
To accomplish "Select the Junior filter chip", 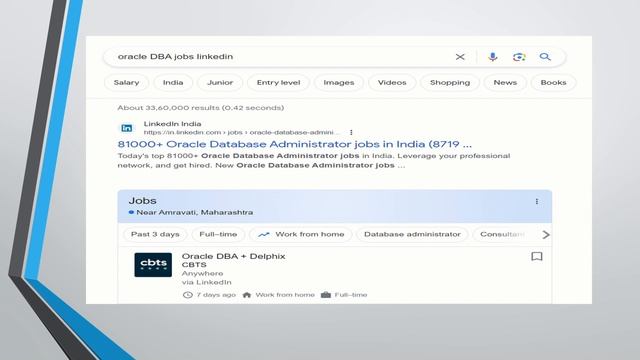I will click(220, 82).
